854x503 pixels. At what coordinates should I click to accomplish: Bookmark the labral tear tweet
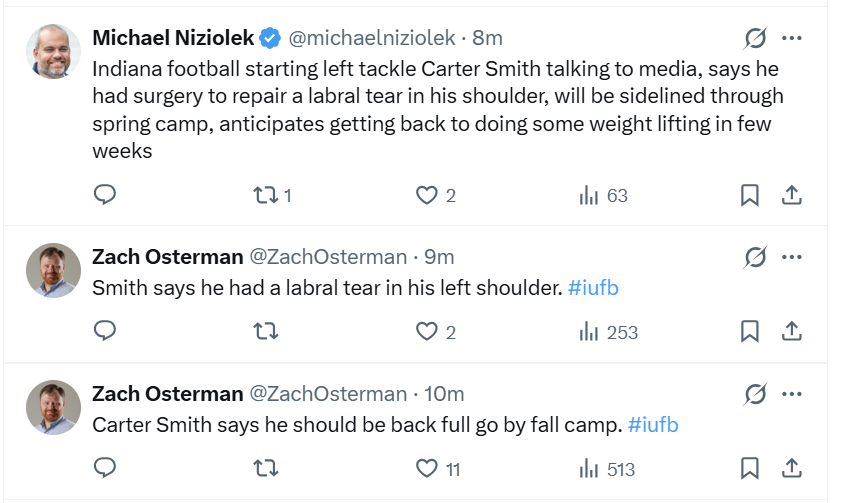coord(749,331)
